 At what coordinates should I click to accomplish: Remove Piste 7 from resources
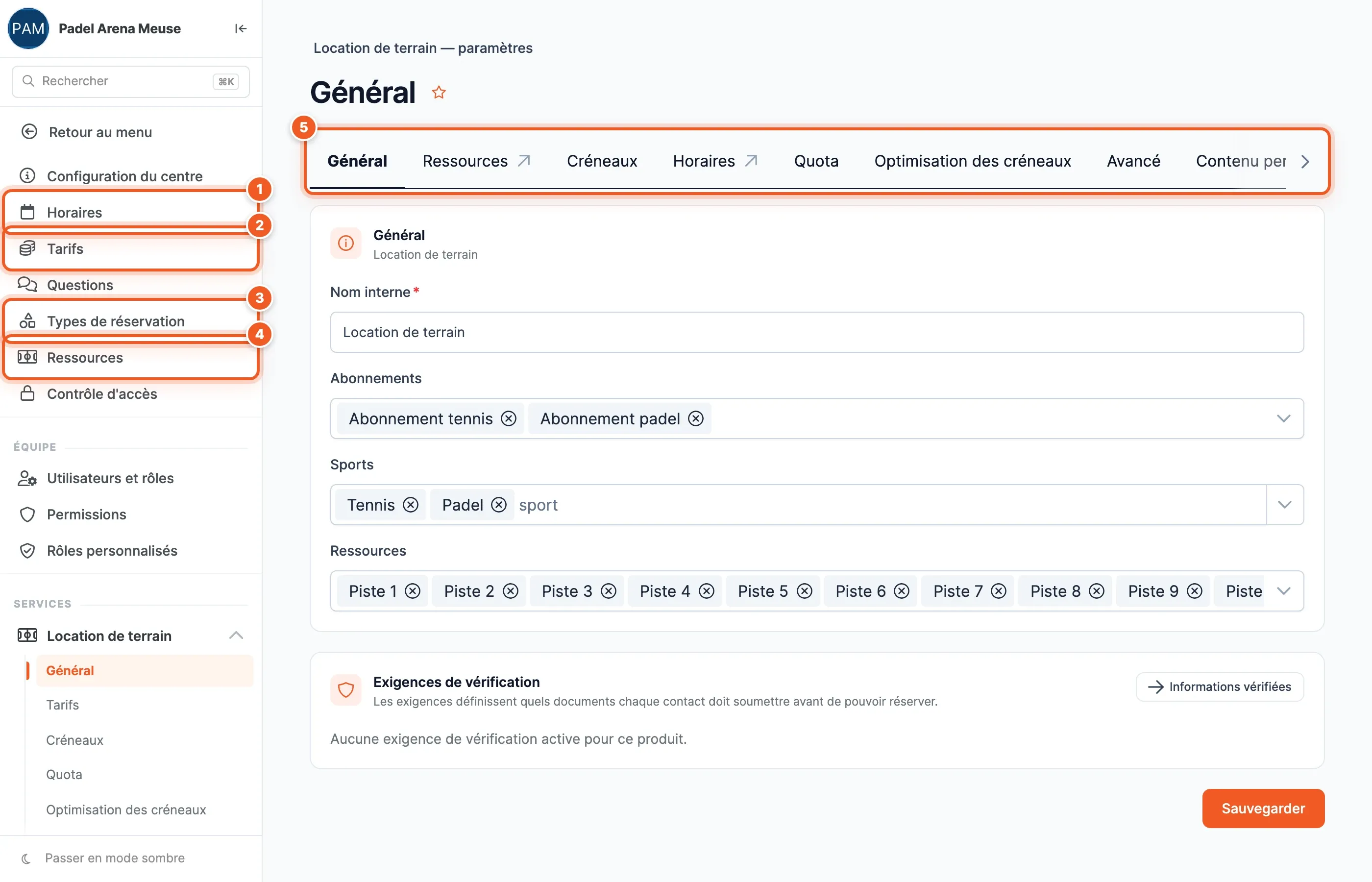click(999, 590)
